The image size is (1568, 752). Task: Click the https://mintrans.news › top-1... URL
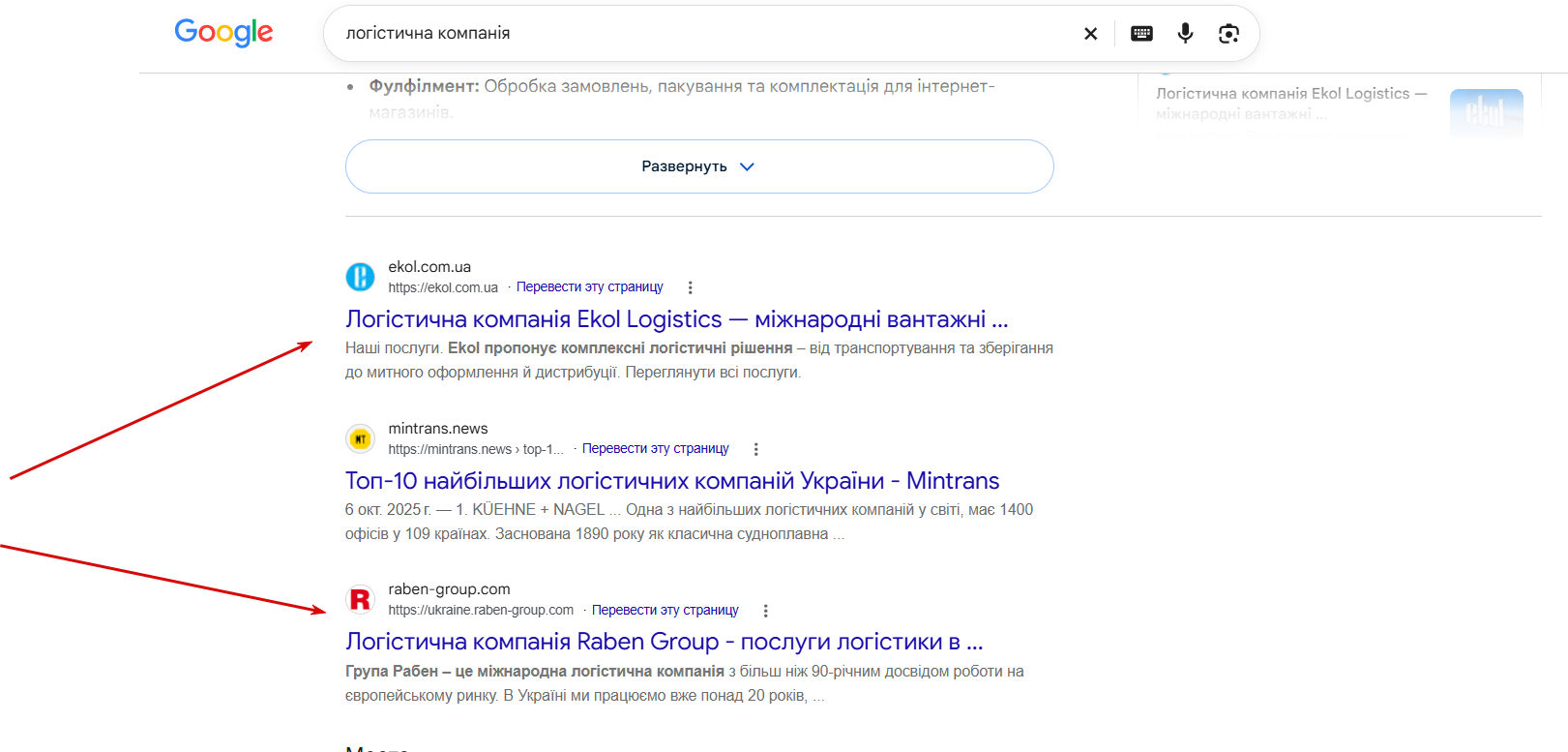[x=476, y=449]
